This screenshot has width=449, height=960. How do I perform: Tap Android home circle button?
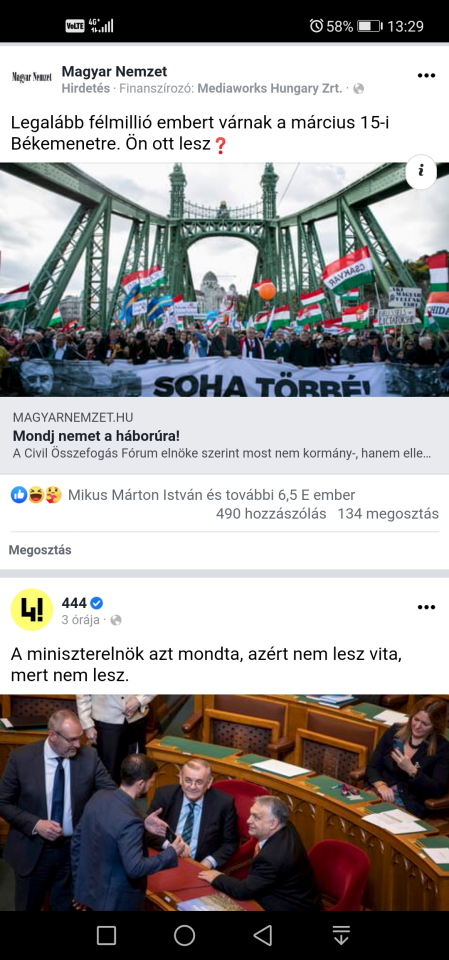point(184,935)
